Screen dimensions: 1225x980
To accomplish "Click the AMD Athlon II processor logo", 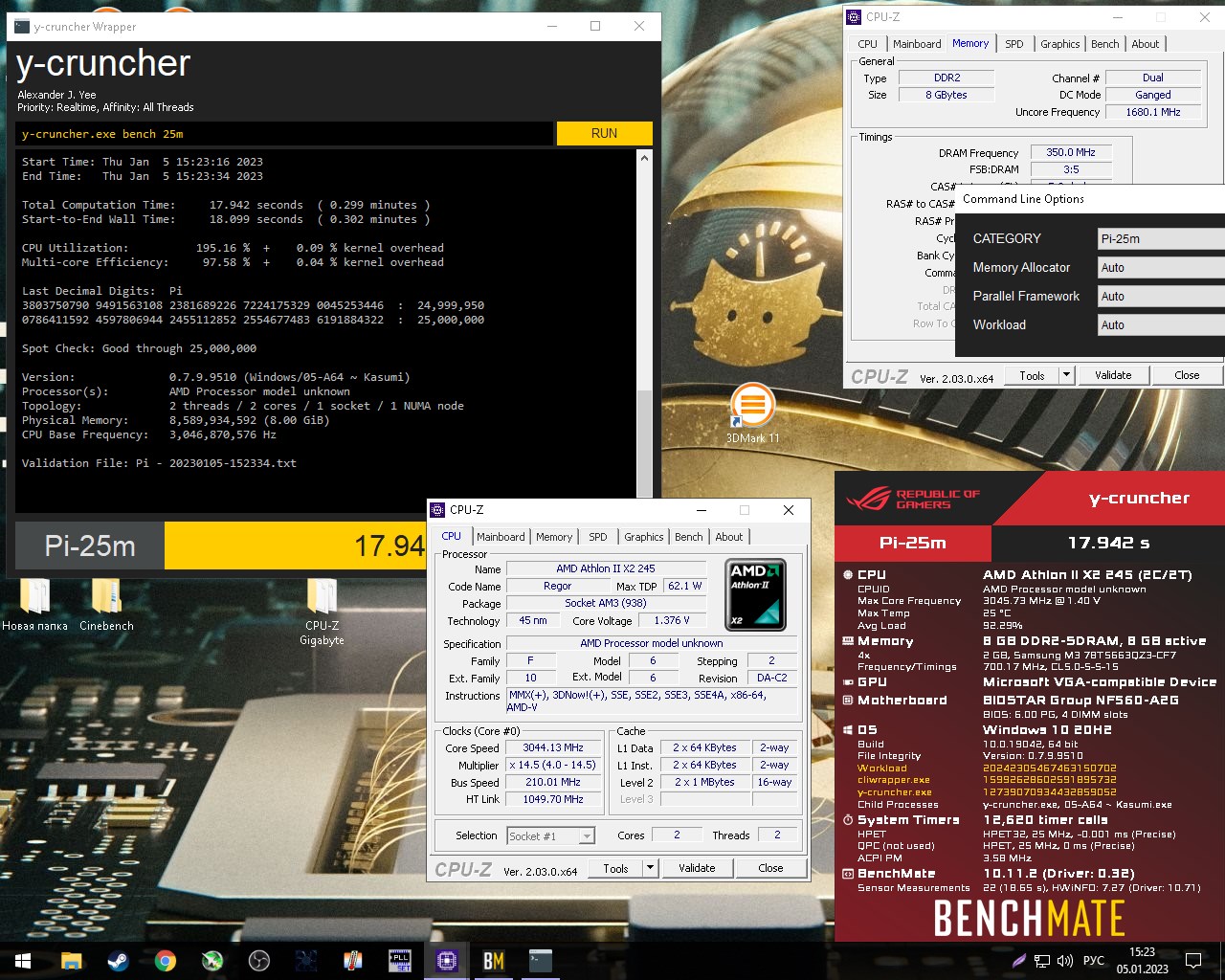I will click(x=756, y=595).
